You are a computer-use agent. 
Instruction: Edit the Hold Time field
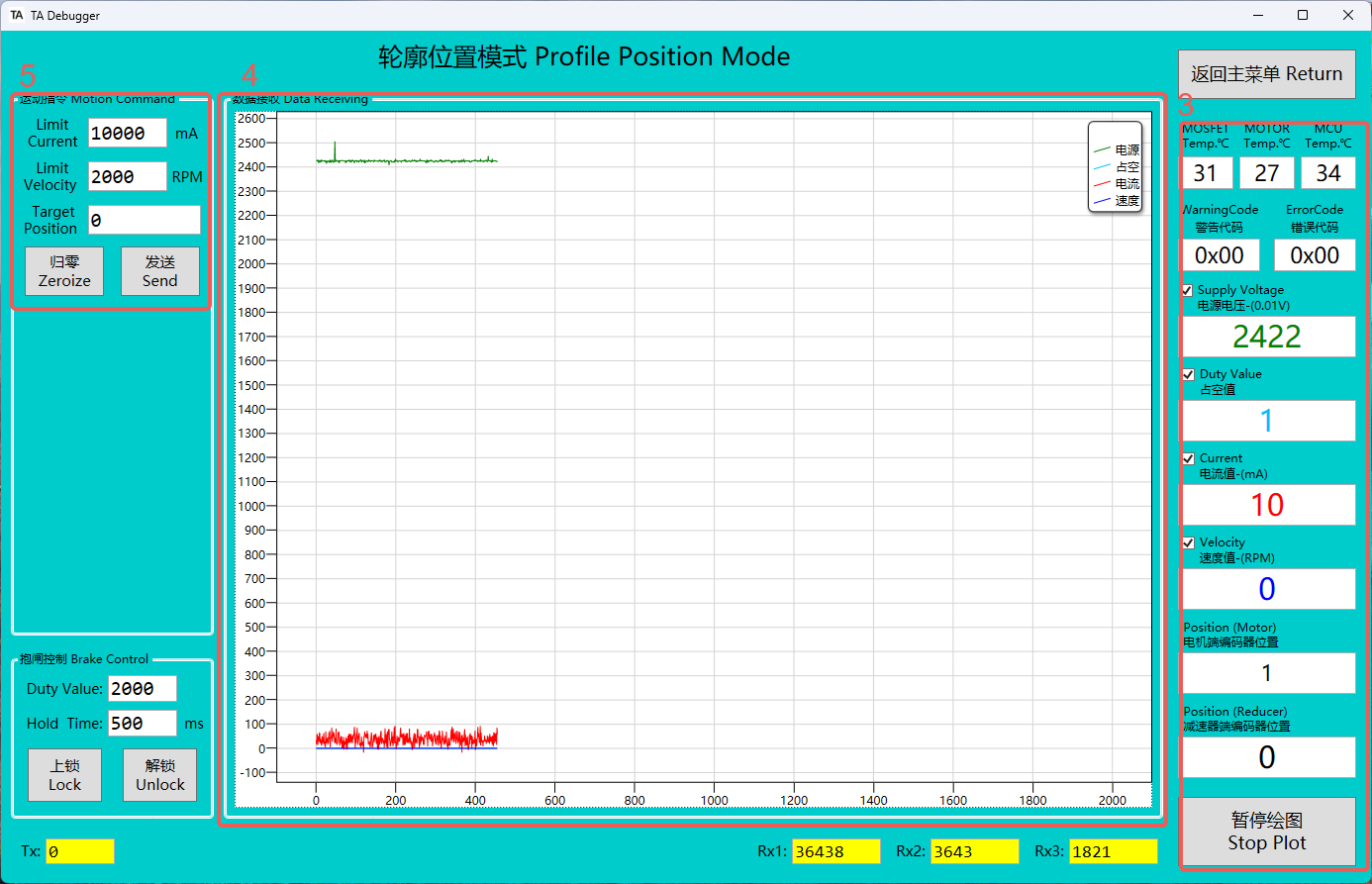tap(143, 723)
